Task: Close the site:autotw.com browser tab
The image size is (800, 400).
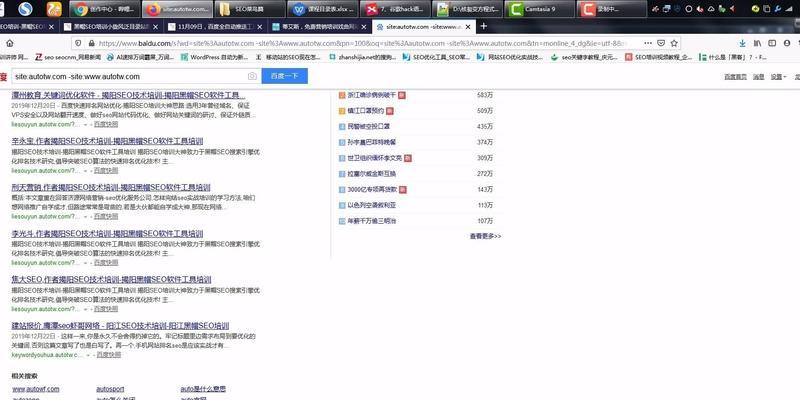Action: [x=468, y=27]
